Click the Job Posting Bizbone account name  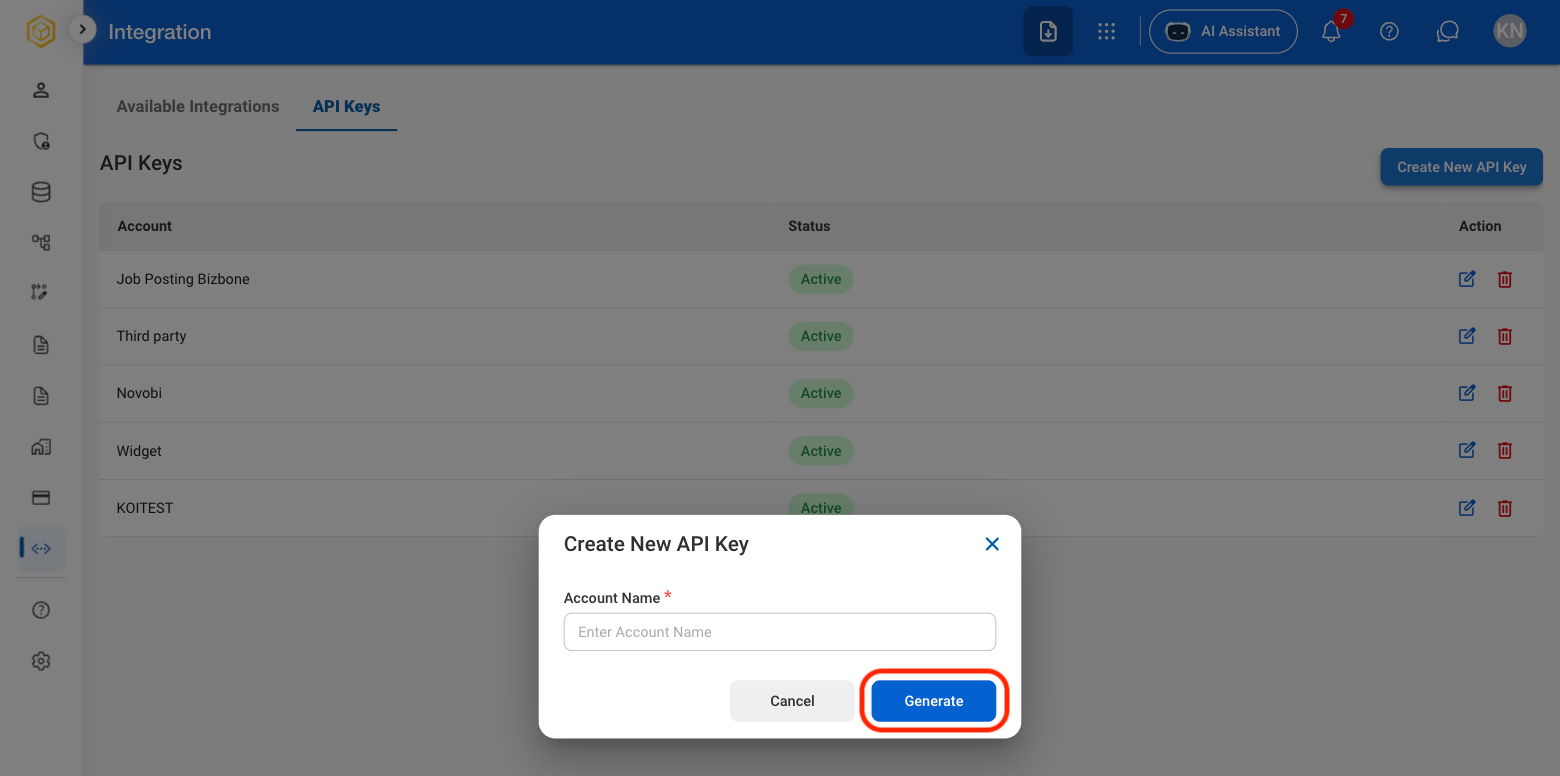pyautogui.click(x=183, y=279)
